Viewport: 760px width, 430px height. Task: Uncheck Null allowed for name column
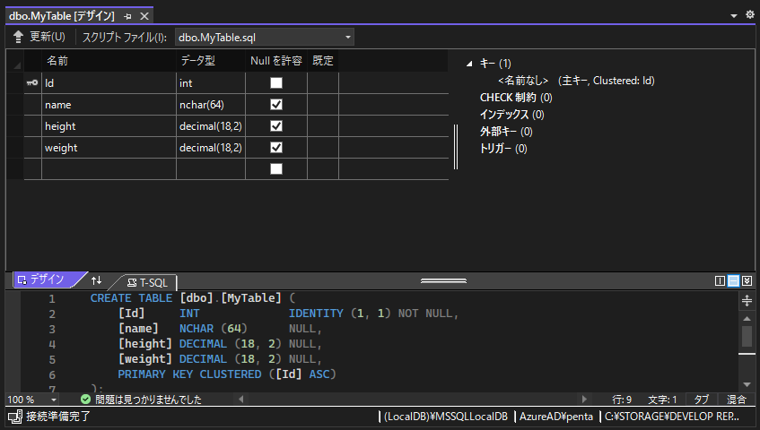coord(276,104)
